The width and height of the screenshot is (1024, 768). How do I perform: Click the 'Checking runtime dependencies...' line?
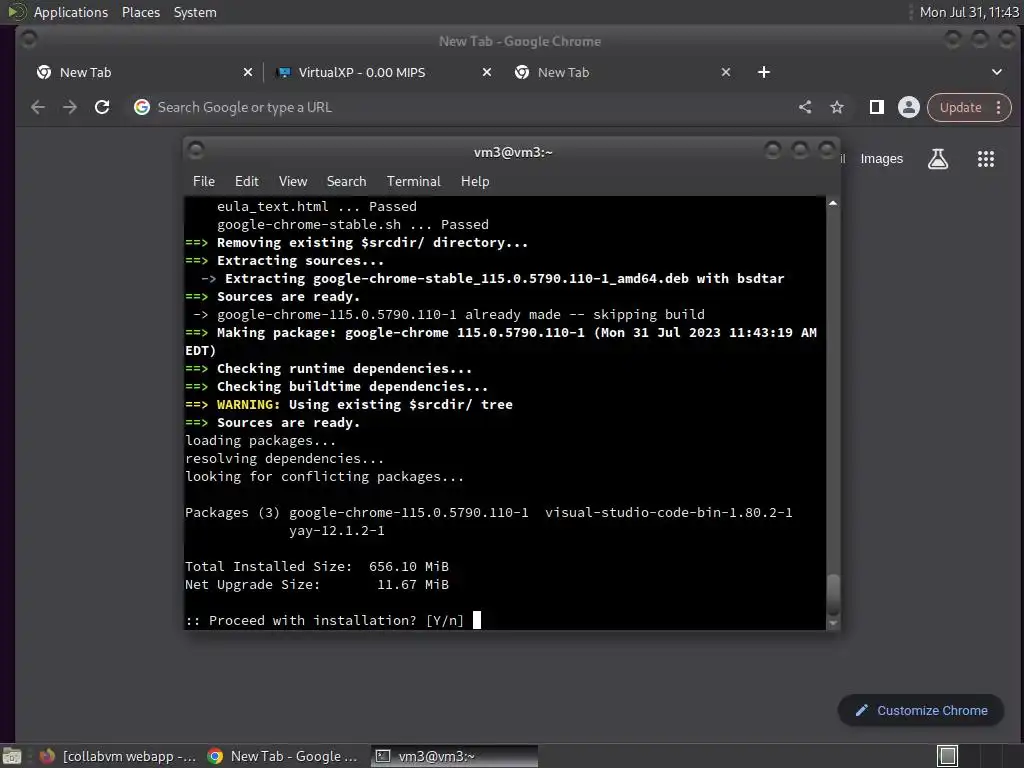[x=344, y=368]
